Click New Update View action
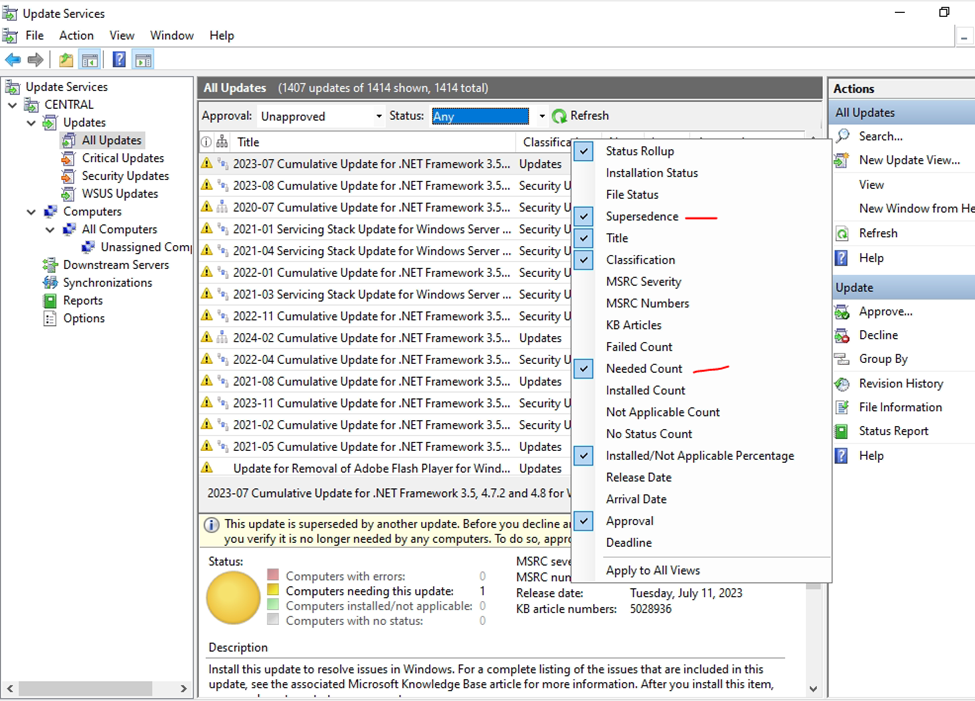The height and width of the screenshot is (701, 975). click(908, 160)
